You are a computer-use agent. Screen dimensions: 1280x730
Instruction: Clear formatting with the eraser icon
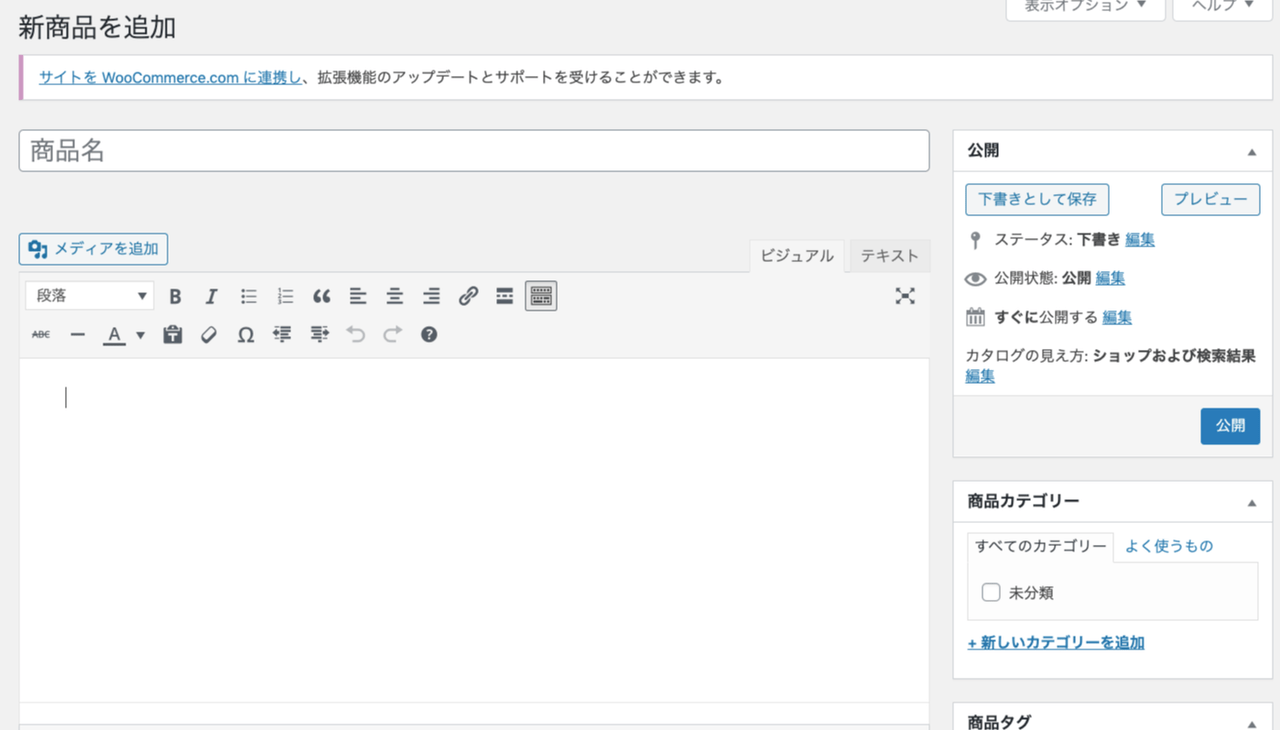[x=209, y=335]
